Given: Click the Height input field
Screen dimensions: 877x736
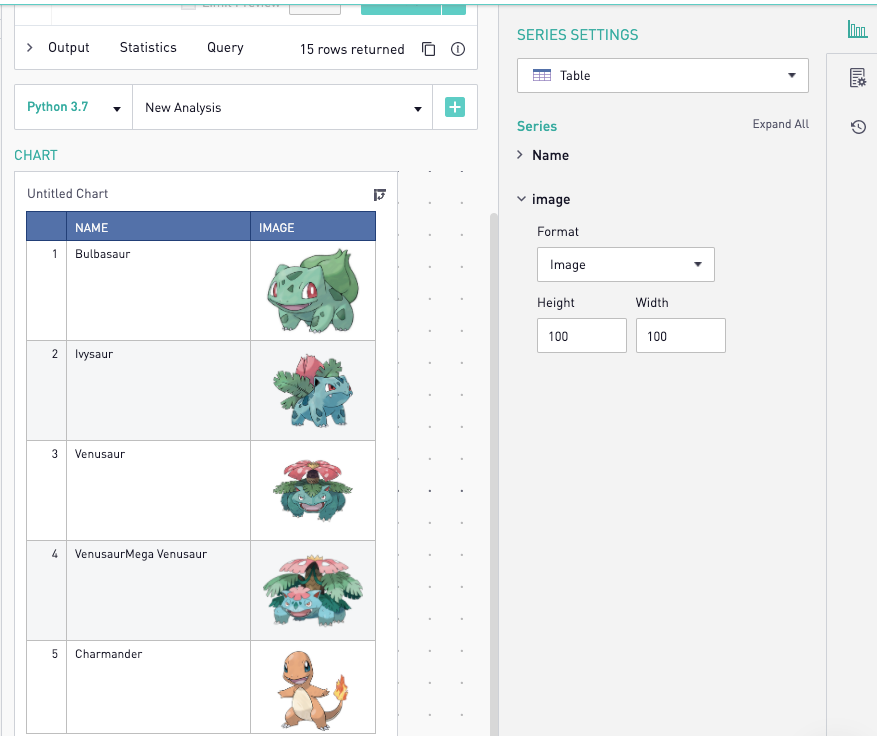Looking at the screenshot, I should (582, 336).
